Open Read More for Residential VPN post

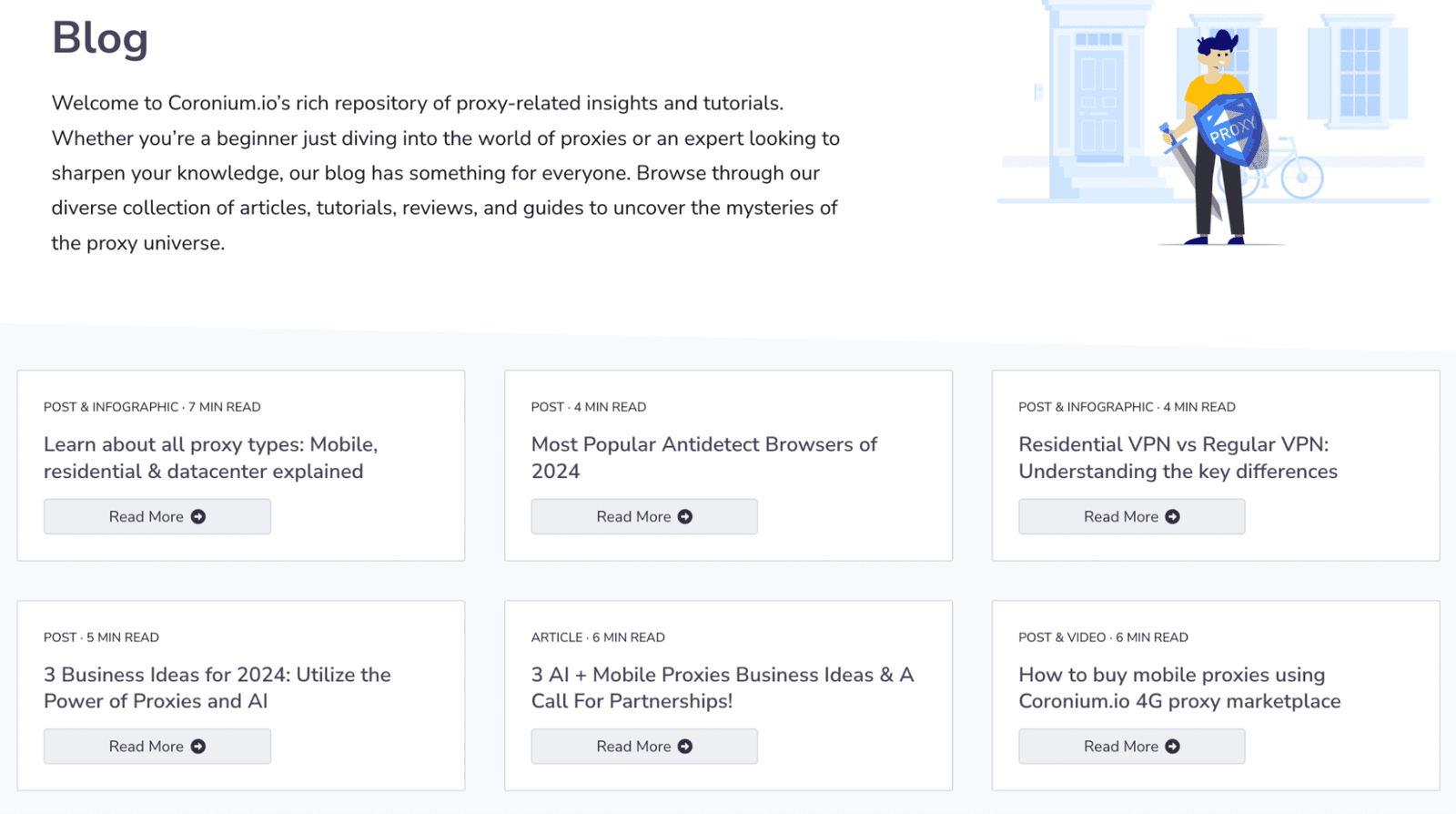coord(1132,516)
